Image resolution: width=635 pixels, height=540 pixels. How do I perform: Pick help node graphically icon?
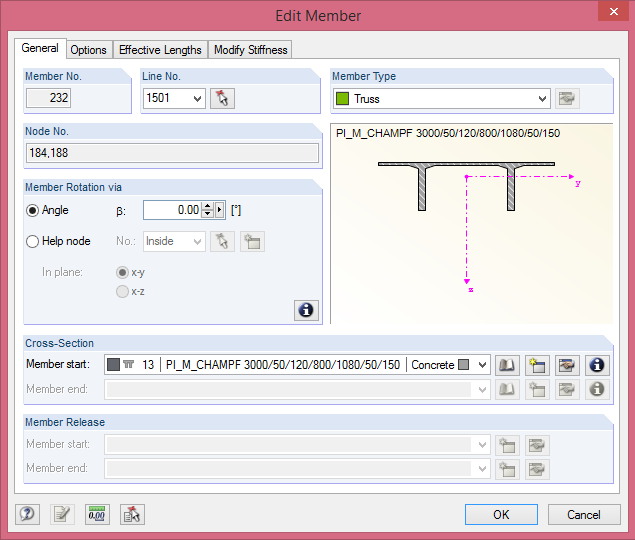coord(222,241)
